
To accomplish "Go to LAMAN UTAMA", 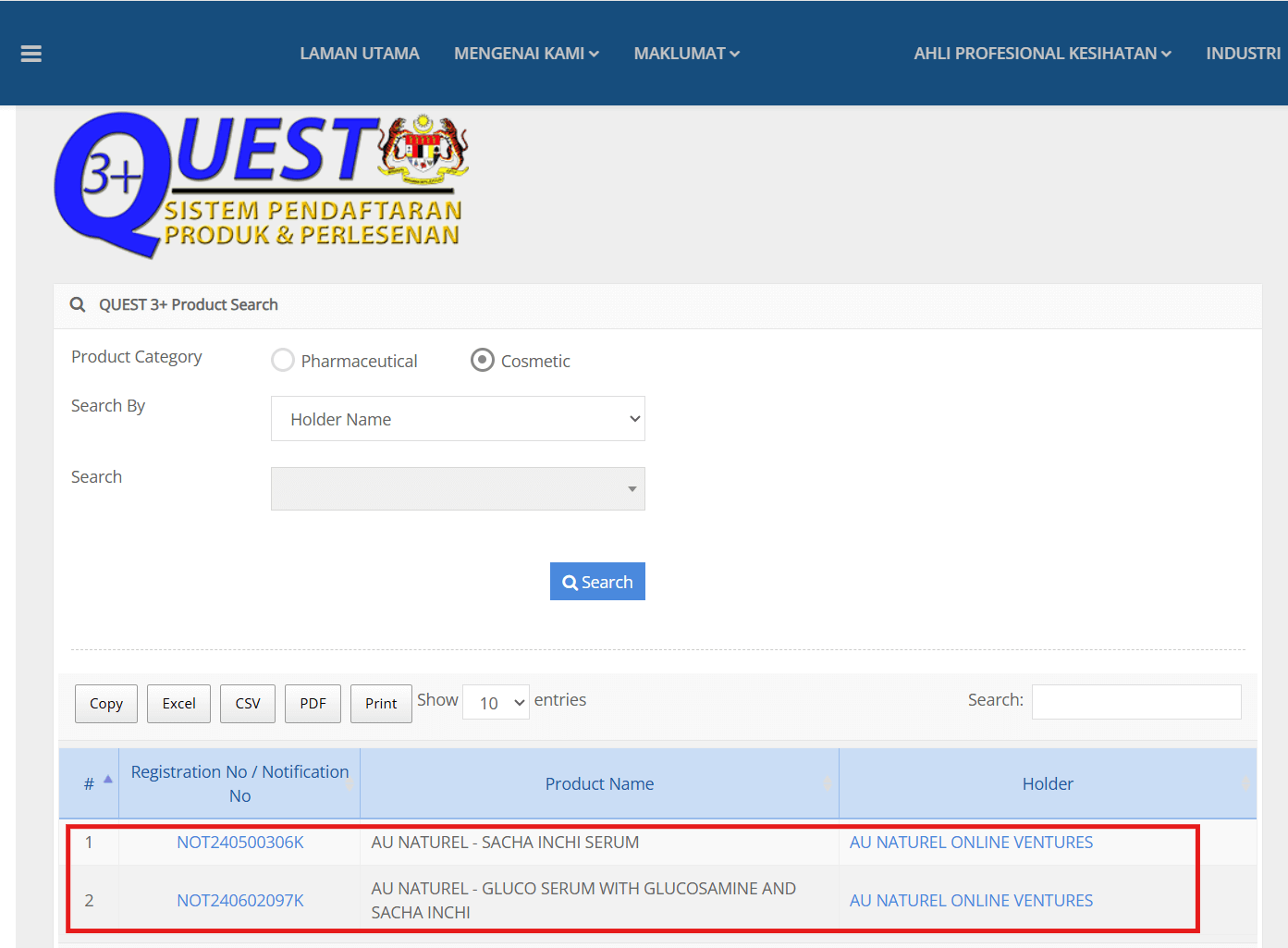I will 360,54.
